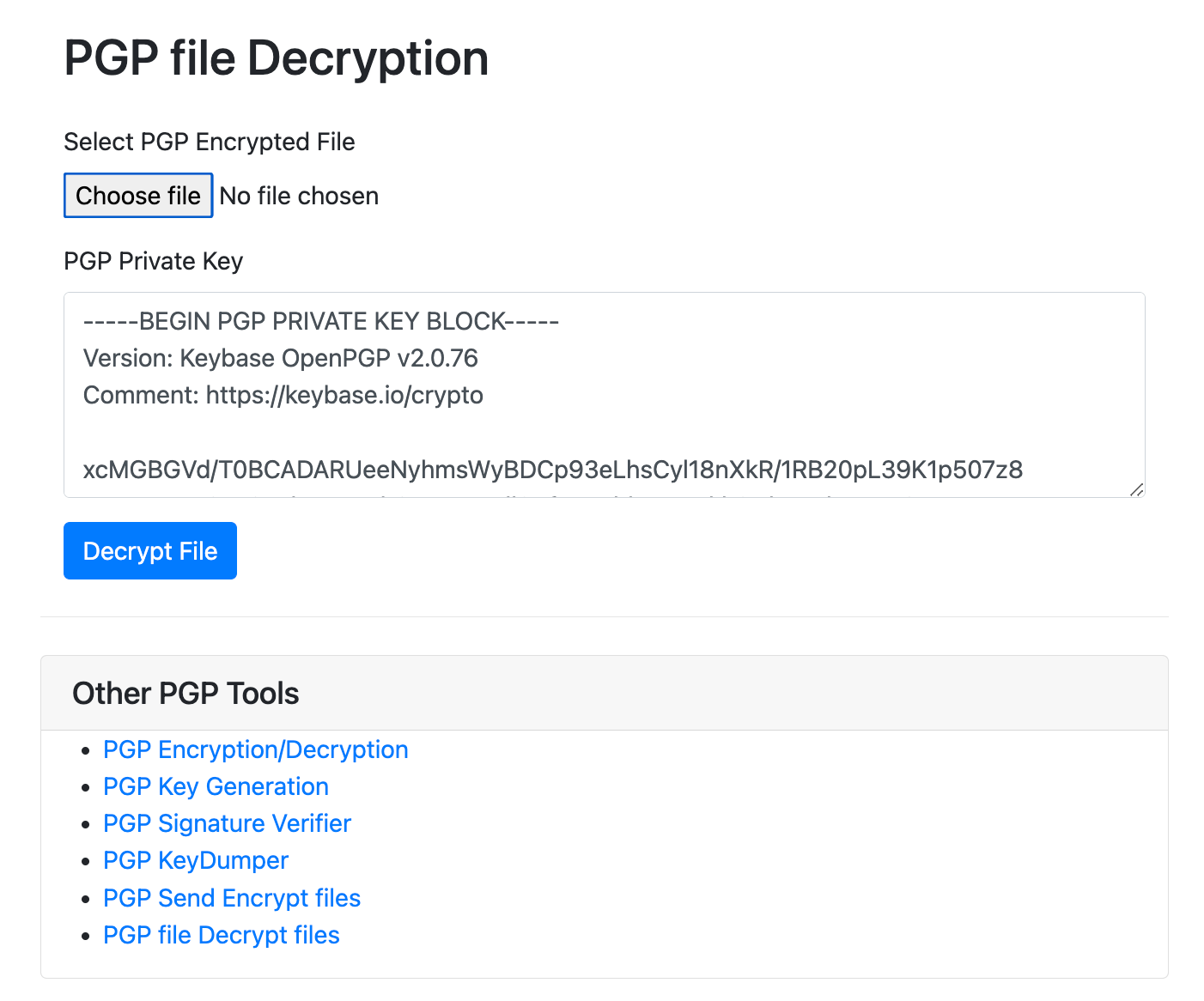The image size is (1204, 1001).
Task: Open the PGP KeyDumper link
Action: pos(196,860)
